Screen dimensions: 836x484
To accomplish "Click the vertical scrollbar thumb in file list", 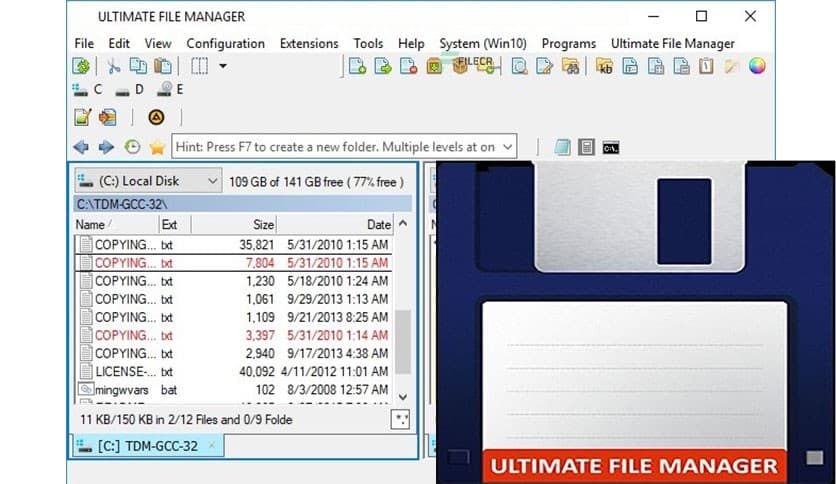I will (403, 342).
